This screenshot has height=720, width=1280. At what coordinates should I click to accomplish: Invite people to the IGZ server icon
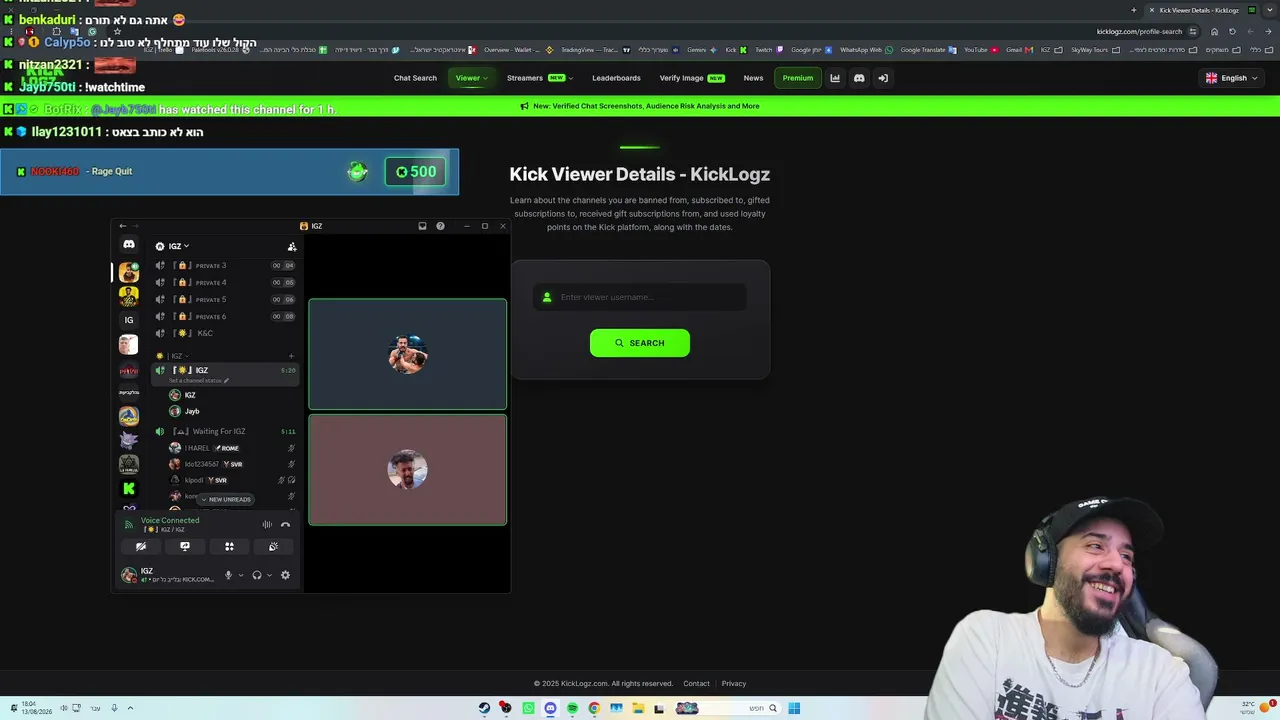tap(292, 246)
